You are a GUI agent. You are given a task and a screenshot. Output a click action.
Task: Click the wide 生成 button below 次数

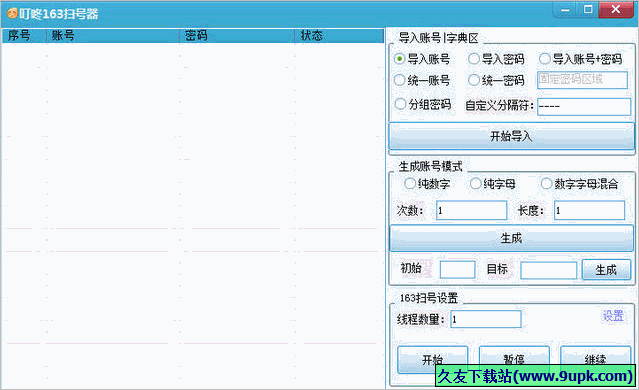pyautogui.click(x=511, y=238)
